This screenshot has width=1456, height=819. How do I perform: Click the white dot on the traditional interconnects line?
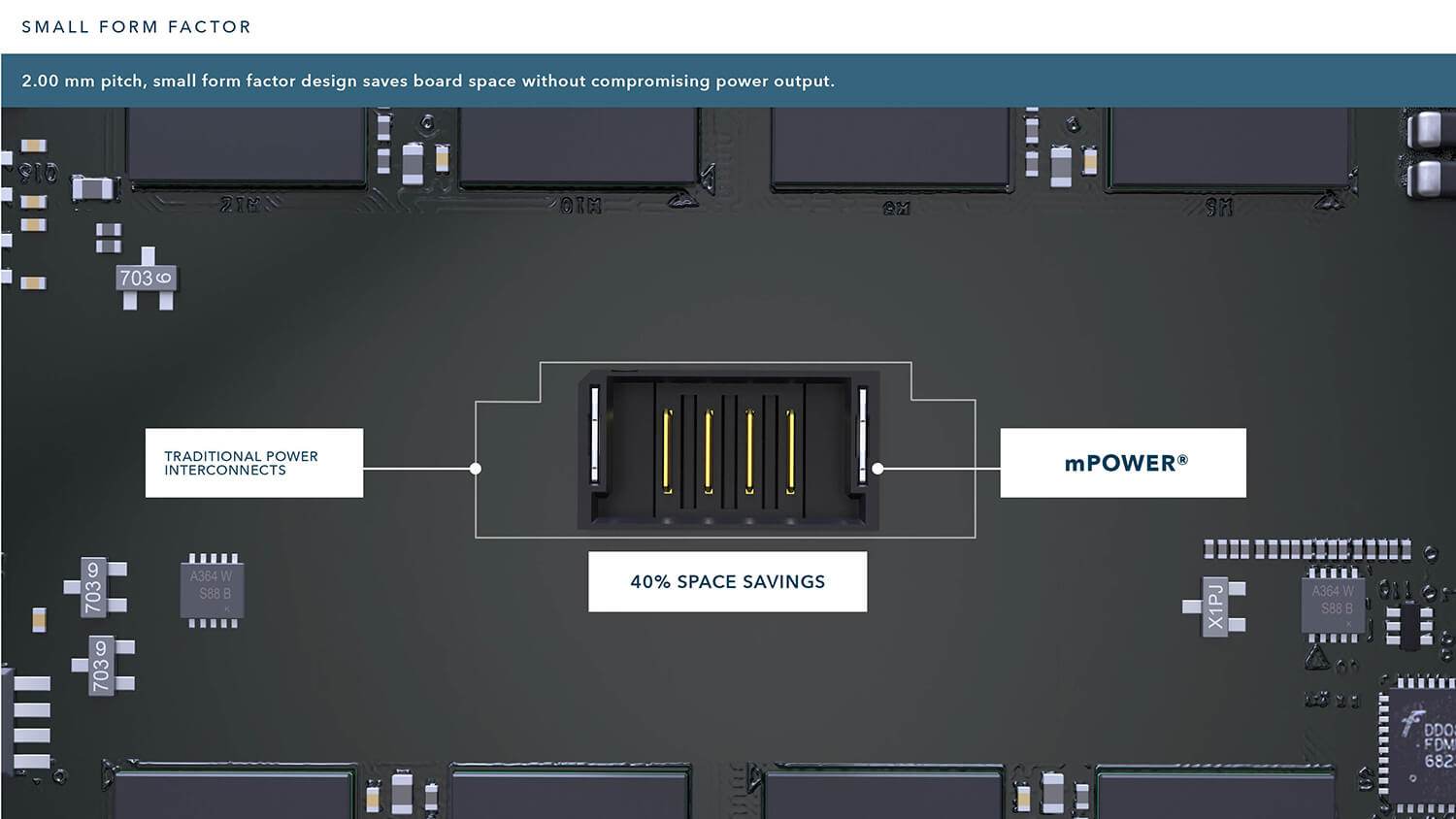[x=476, y=469]
